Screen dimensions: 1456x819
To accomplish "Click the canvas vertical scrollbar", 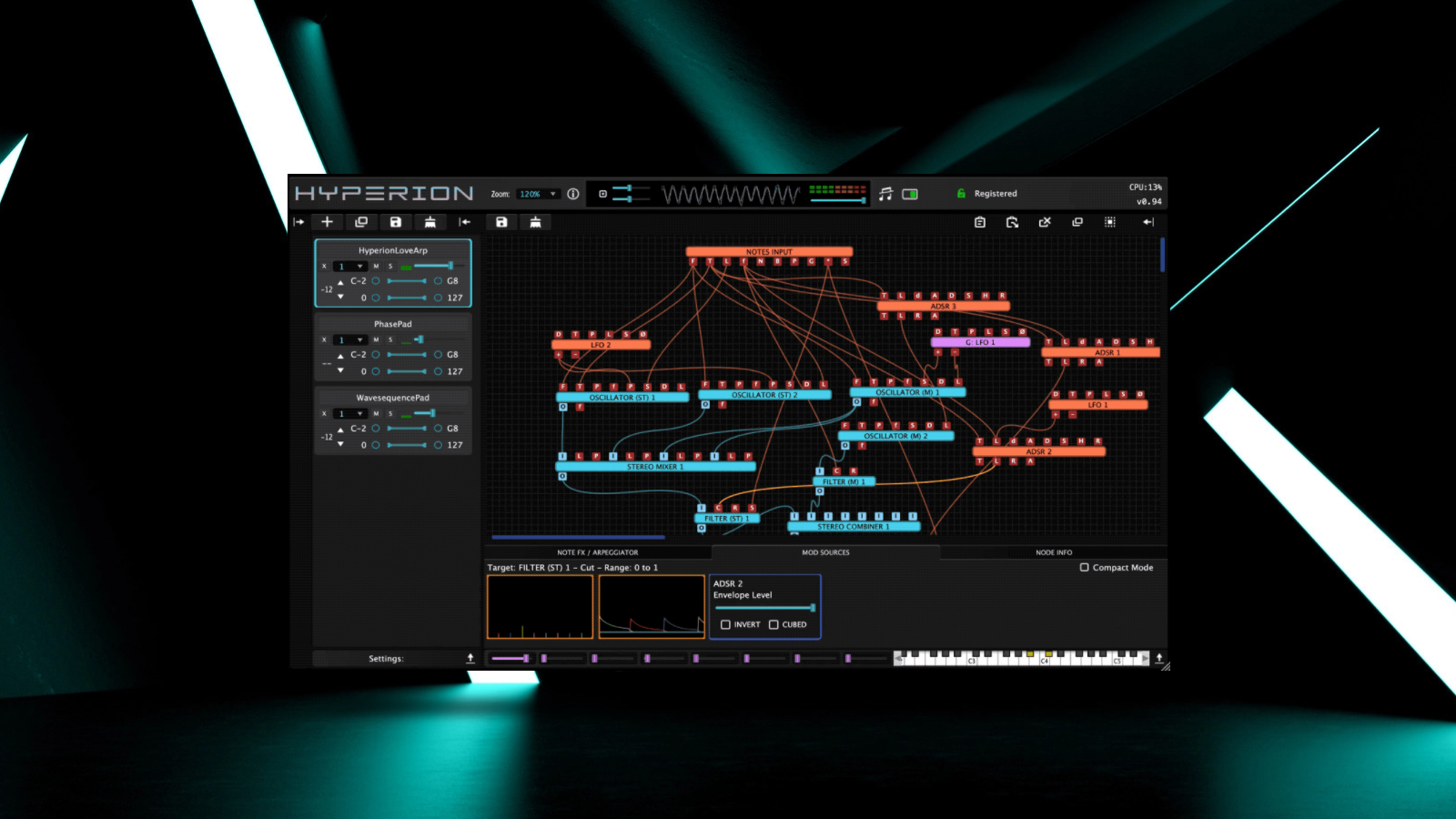I will point(1162,255).
